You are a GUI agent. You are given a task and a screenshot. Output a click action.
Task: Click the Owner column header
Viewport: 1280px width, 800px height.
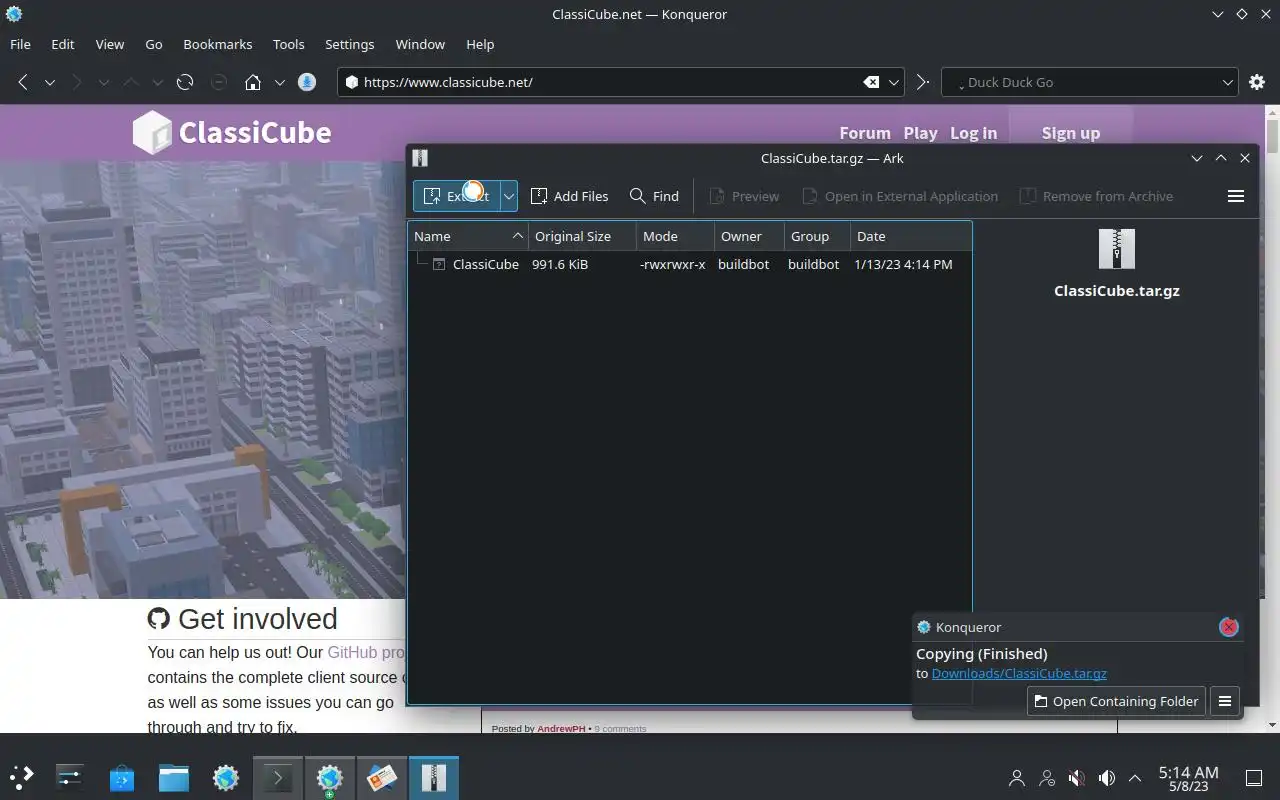(749, 236)
